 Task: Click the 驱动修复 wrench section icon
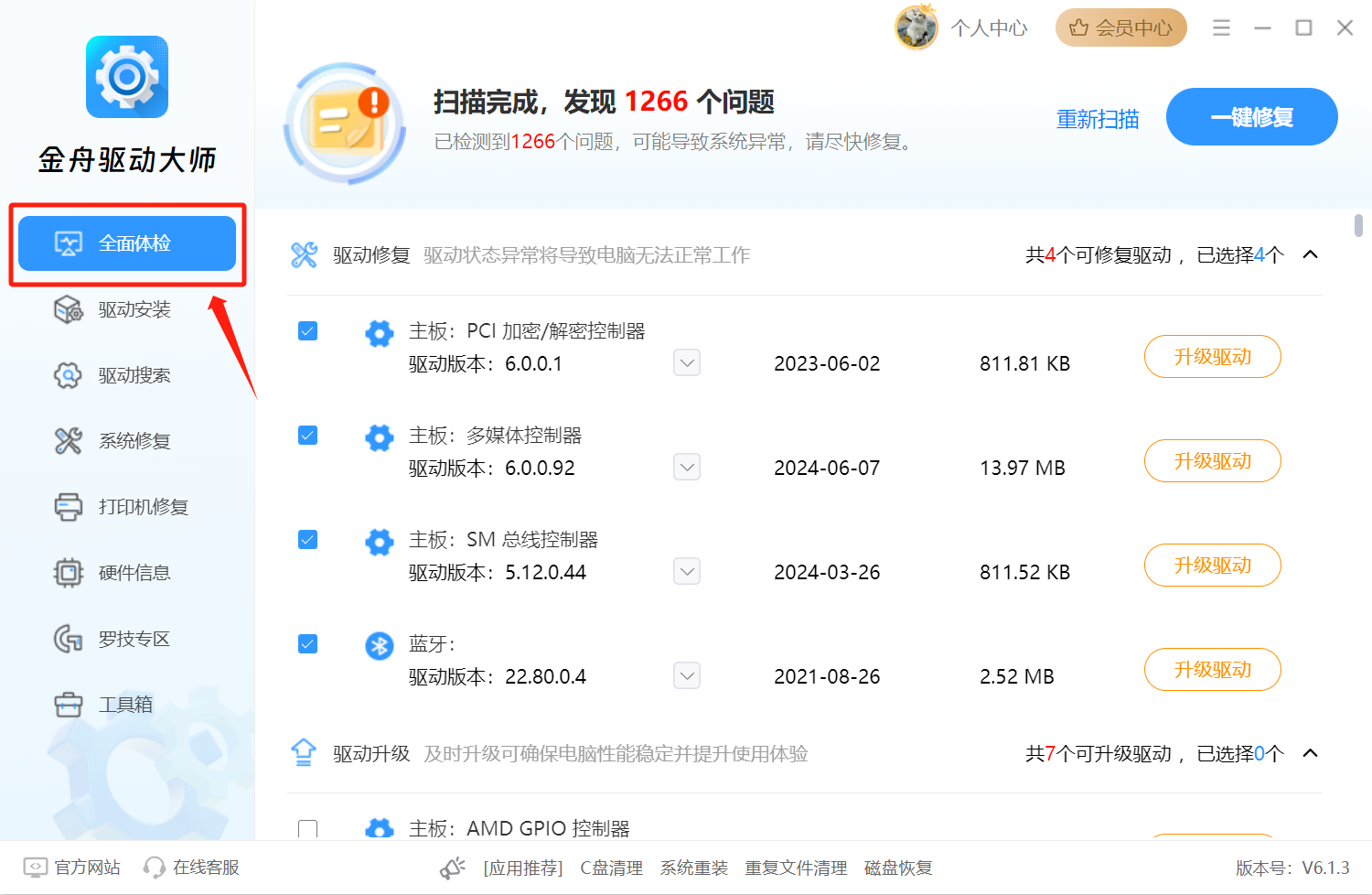(304, 254)
